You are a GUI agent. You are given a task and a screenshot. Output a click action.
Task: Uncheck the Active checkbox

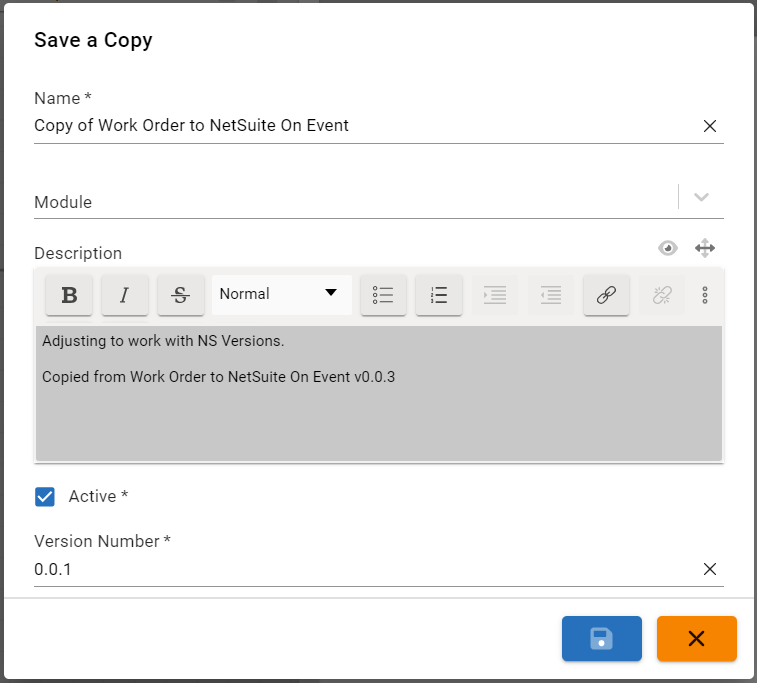pyautogui.click(x=45, y=497)
